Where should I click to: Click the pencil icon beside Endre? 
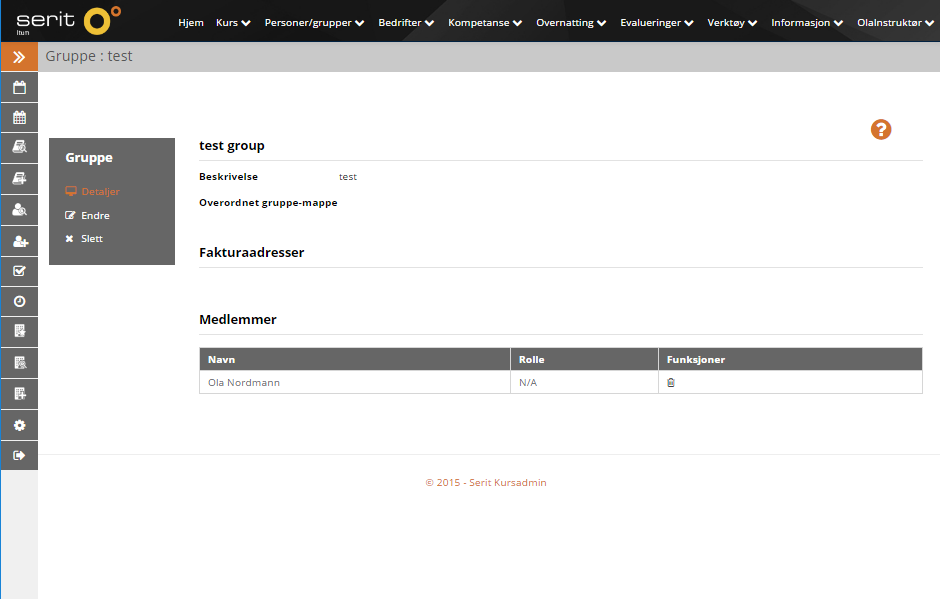[x=70, y=215]
